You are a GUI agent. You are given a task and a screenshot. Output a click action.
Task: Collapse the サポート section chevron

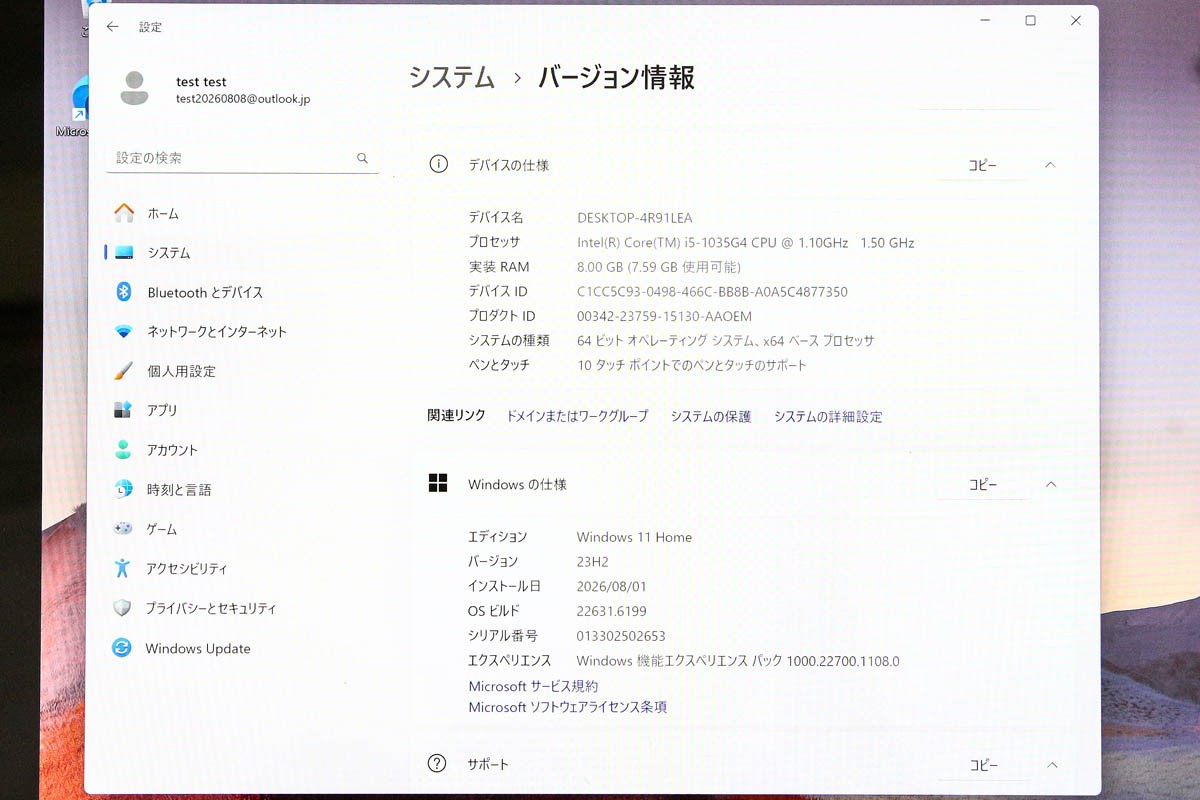(1052, 765)
